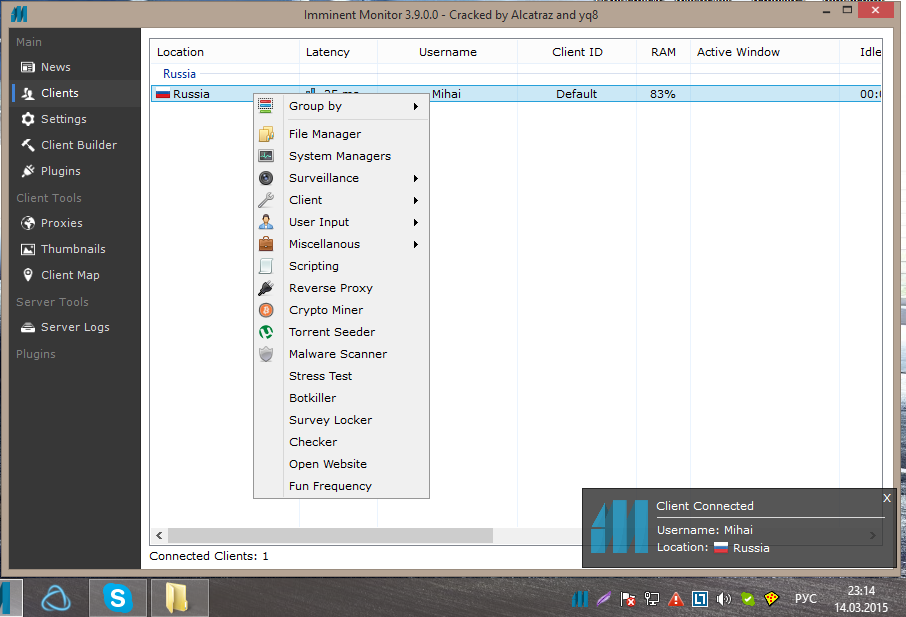The height and width of the screenshot is (617, 906).
Task: Open the folder icon on the taskbar
Action: [179, 598]
